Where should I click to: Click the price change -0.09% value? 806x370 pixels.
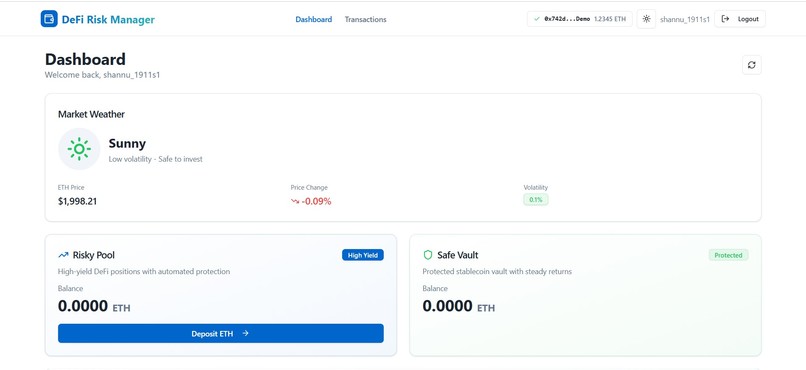point(316,201)
